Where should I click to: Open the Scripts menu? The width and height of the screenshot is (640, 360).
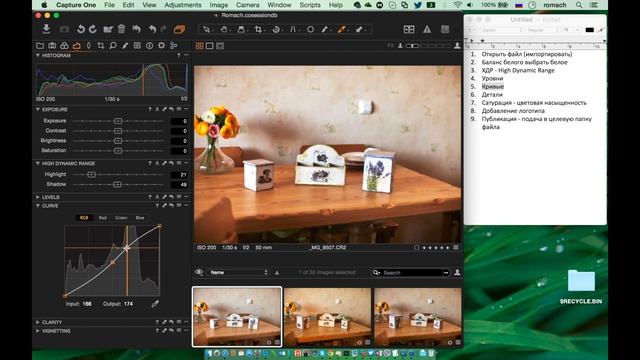point(310,5)
